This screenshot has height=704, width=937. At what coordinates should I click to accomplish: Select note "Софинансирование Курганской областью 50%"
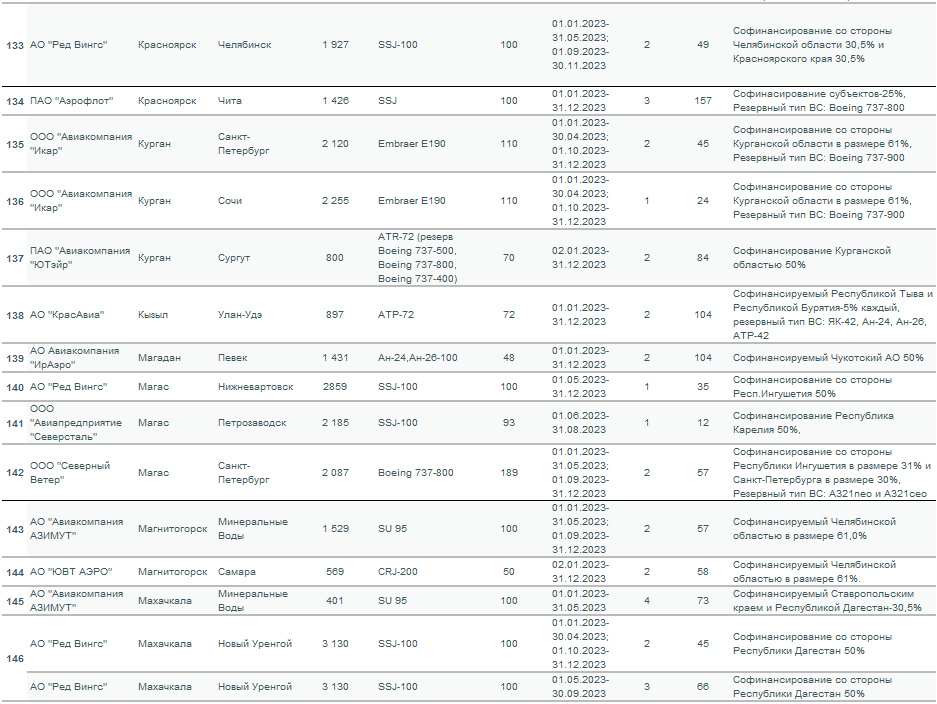812,258
